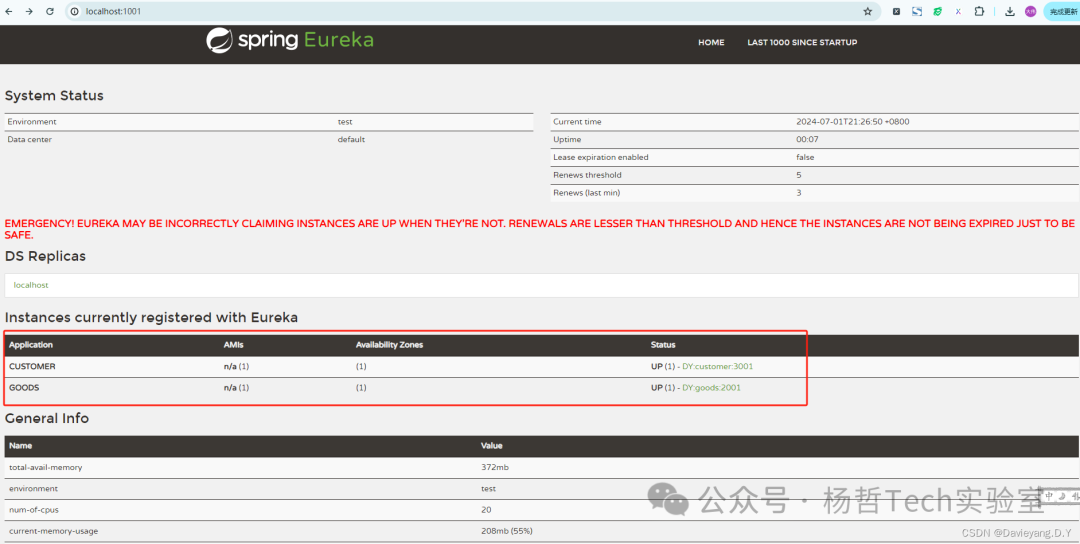Click the DS Replicas heading

pos(45,256)
